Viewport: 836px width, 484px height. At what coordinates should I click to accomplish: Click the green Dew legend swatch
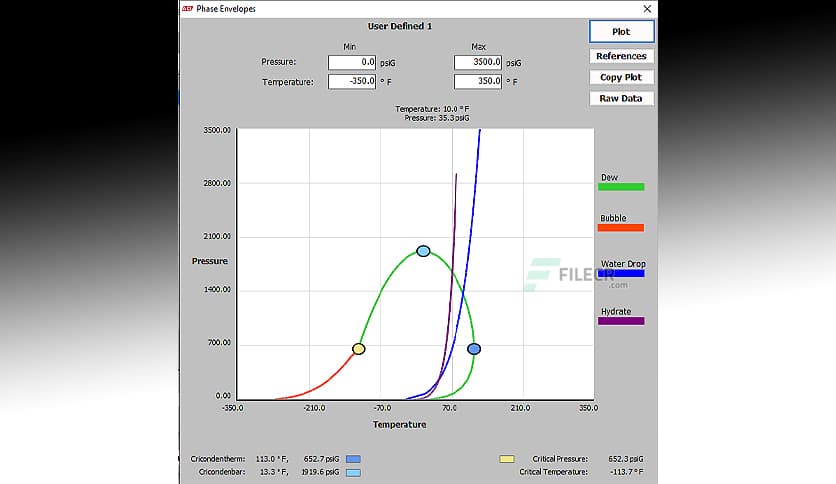pyautogui.click(x=621, y=187)
